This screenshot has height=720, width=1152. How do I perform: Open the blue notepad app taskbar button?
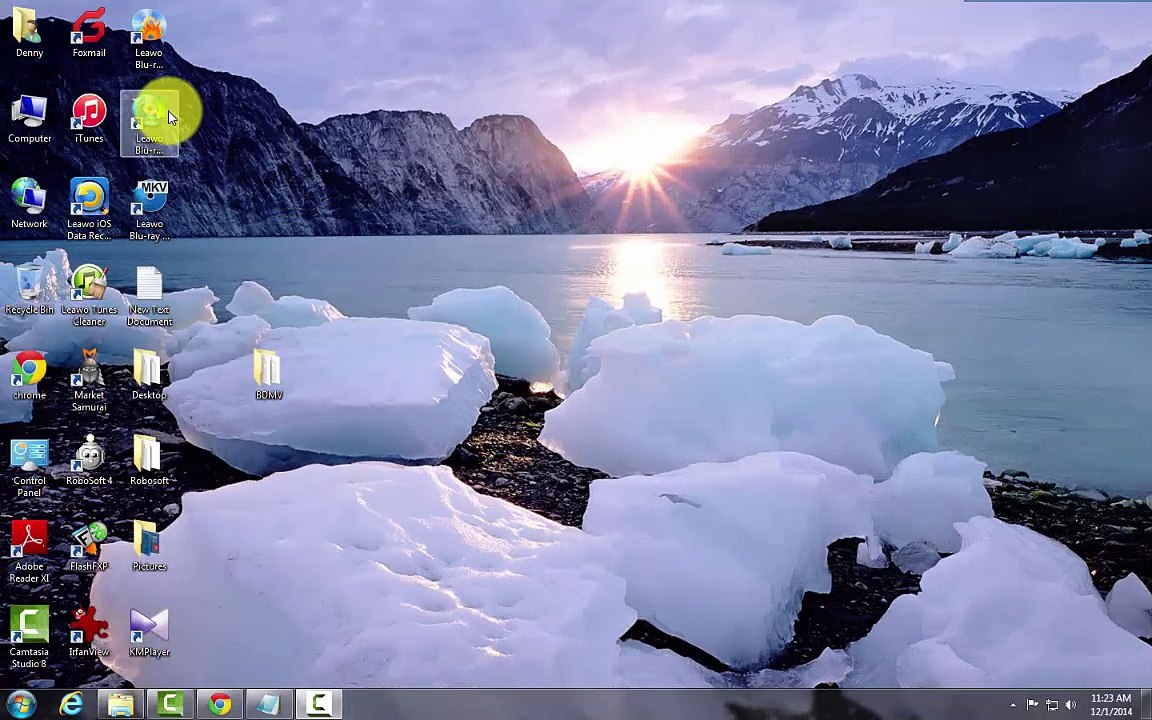click(x=268, y=704)
